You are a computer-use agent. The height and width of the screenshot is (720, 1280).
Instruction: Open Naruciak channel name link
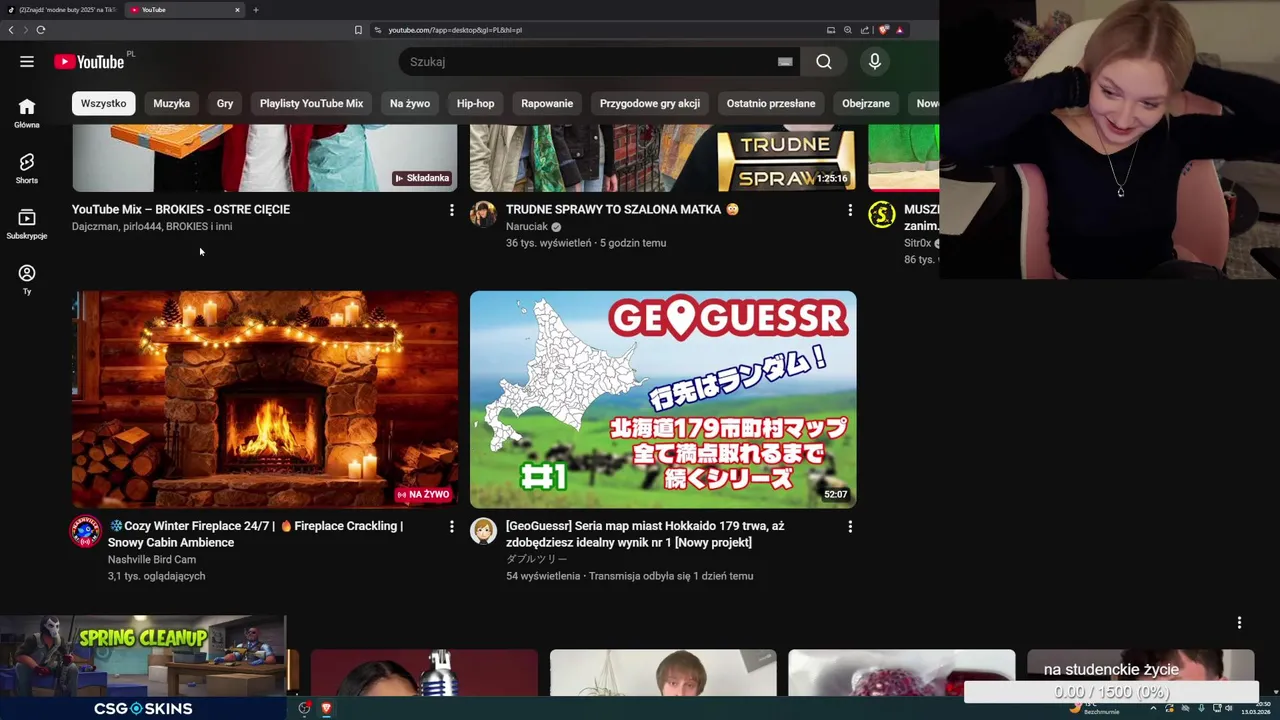[527, 227]
